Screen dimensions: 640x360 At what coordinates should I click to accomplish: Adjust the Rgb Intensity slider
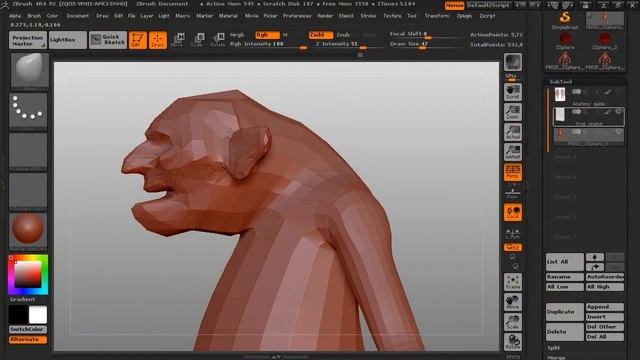(268, 44)
